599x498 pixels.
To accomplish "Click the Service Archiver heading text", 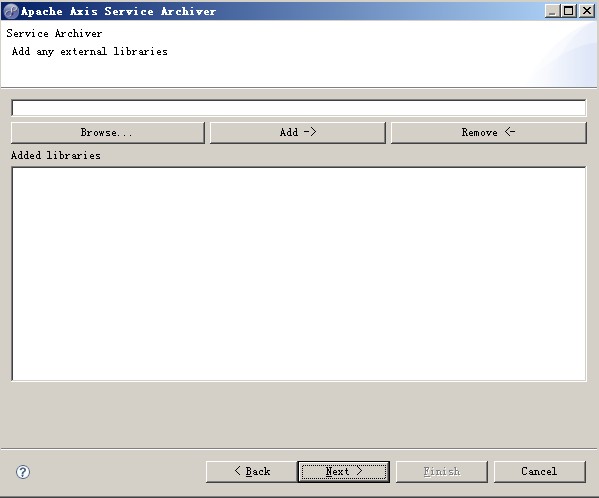I will 54,34.
